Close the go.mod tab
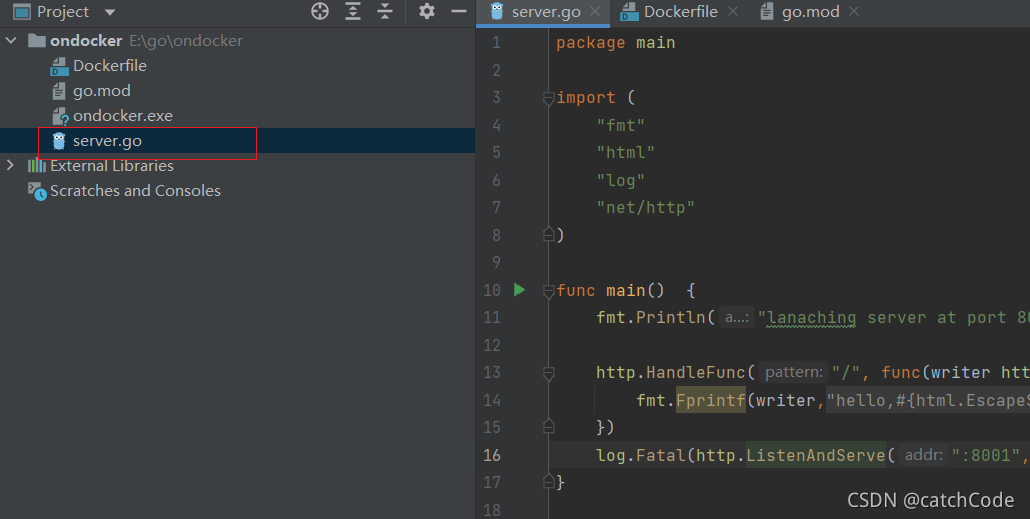This screenshot has height=519, width=1030. pyautogui.click(x=854, y=11)
